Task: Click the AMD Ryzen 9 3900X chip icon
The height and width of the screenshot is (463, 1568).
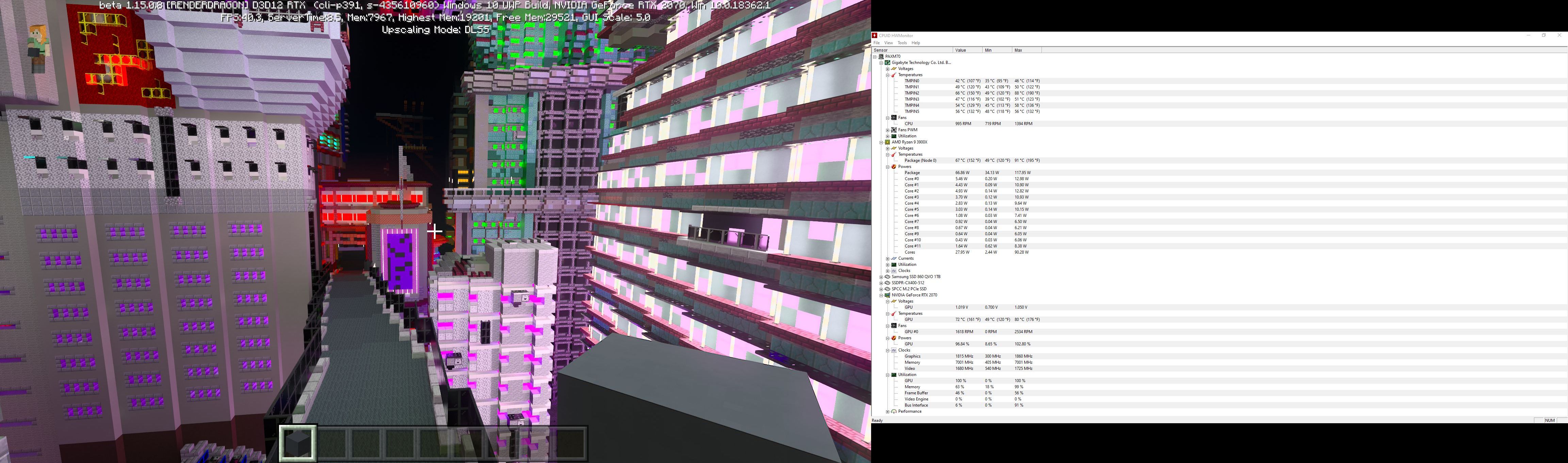Action: [x=887, y=142]
